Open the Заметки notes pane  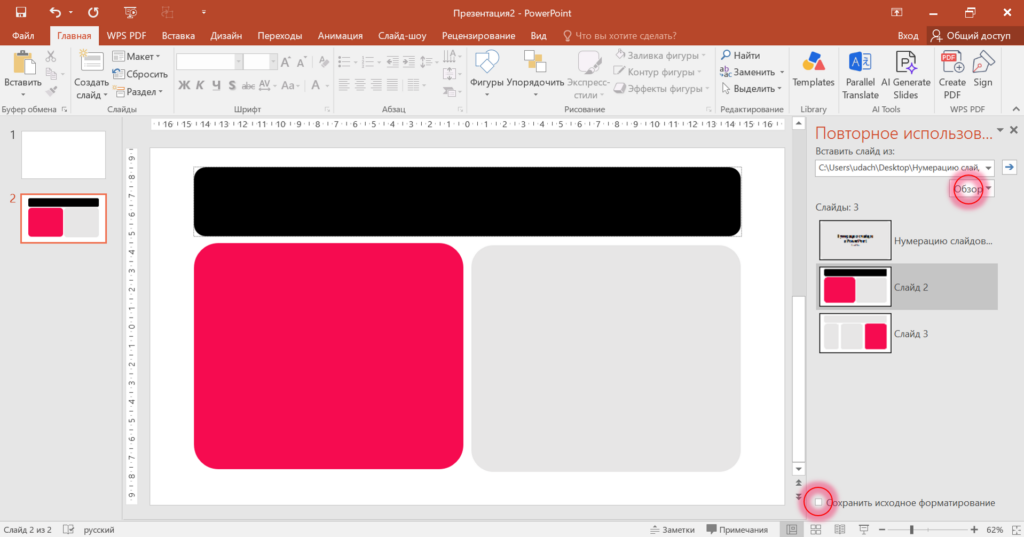672,530
